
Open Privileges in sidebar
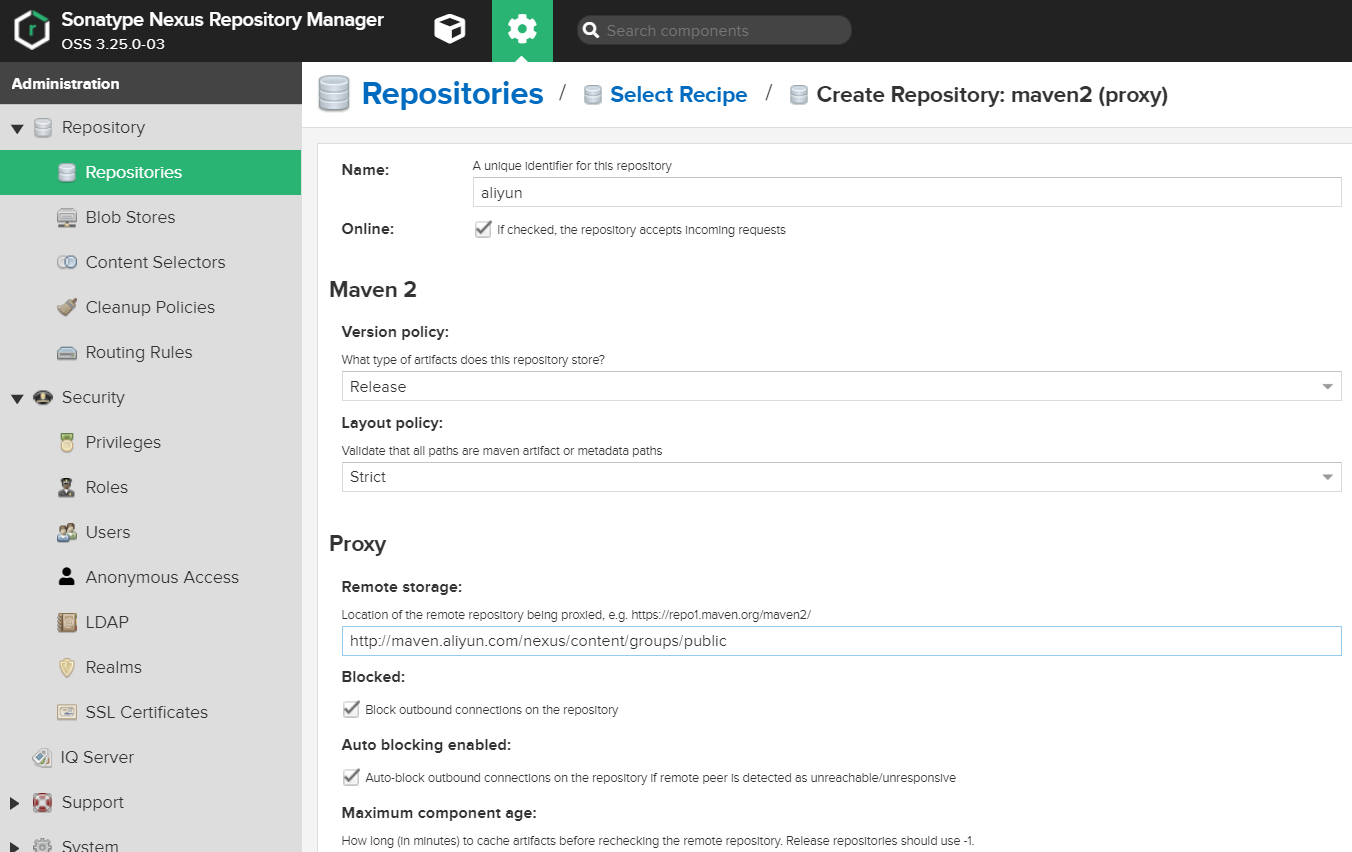tap(123, 442)
